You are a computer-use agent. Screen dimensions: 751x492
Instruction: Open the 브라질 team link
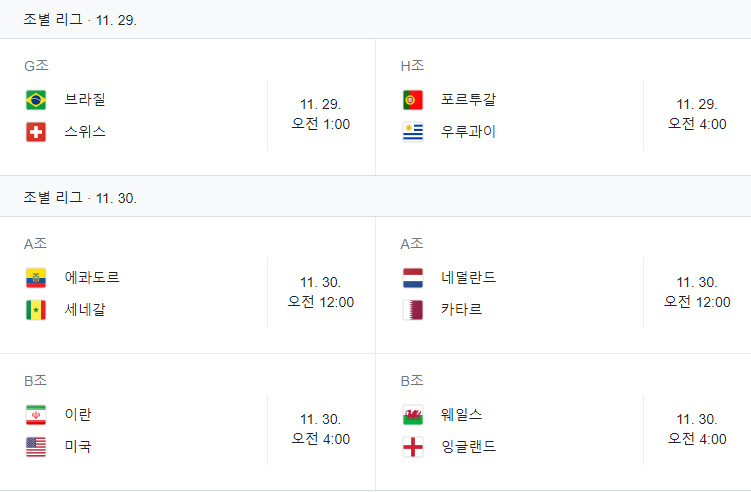pos(85,100)
